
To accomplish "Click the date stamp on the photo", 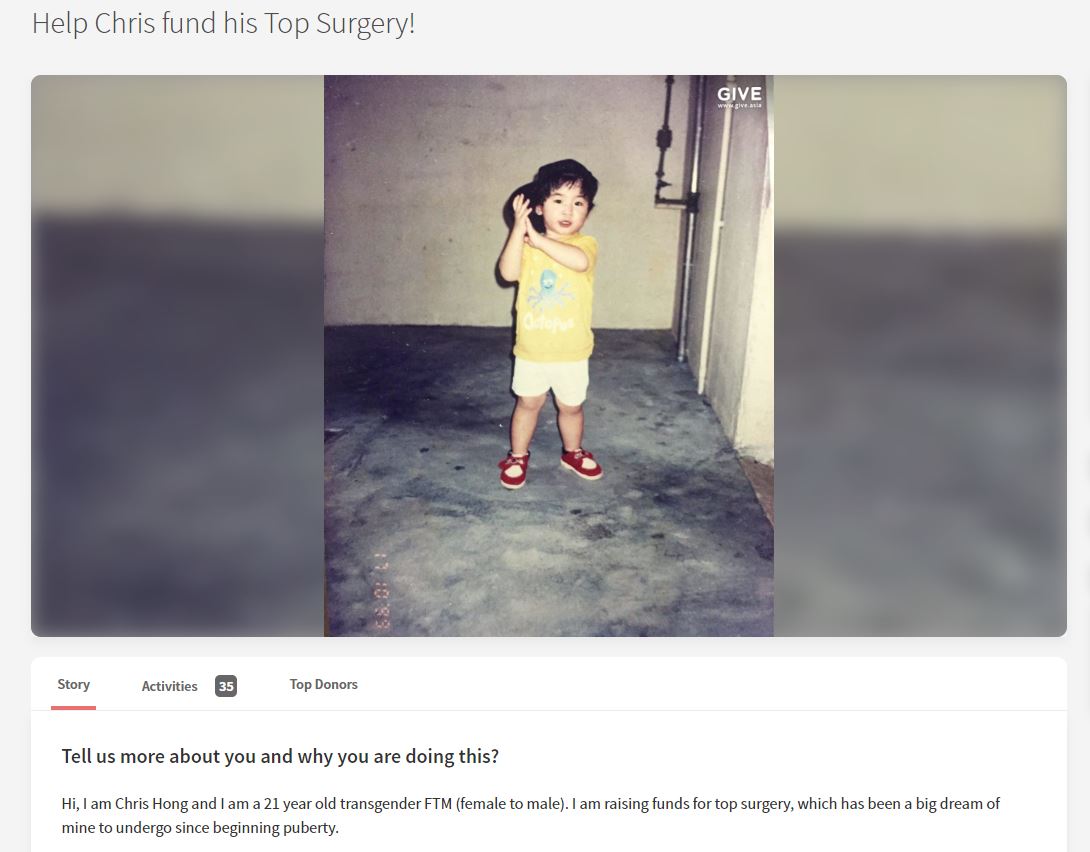I will point(382,591).
